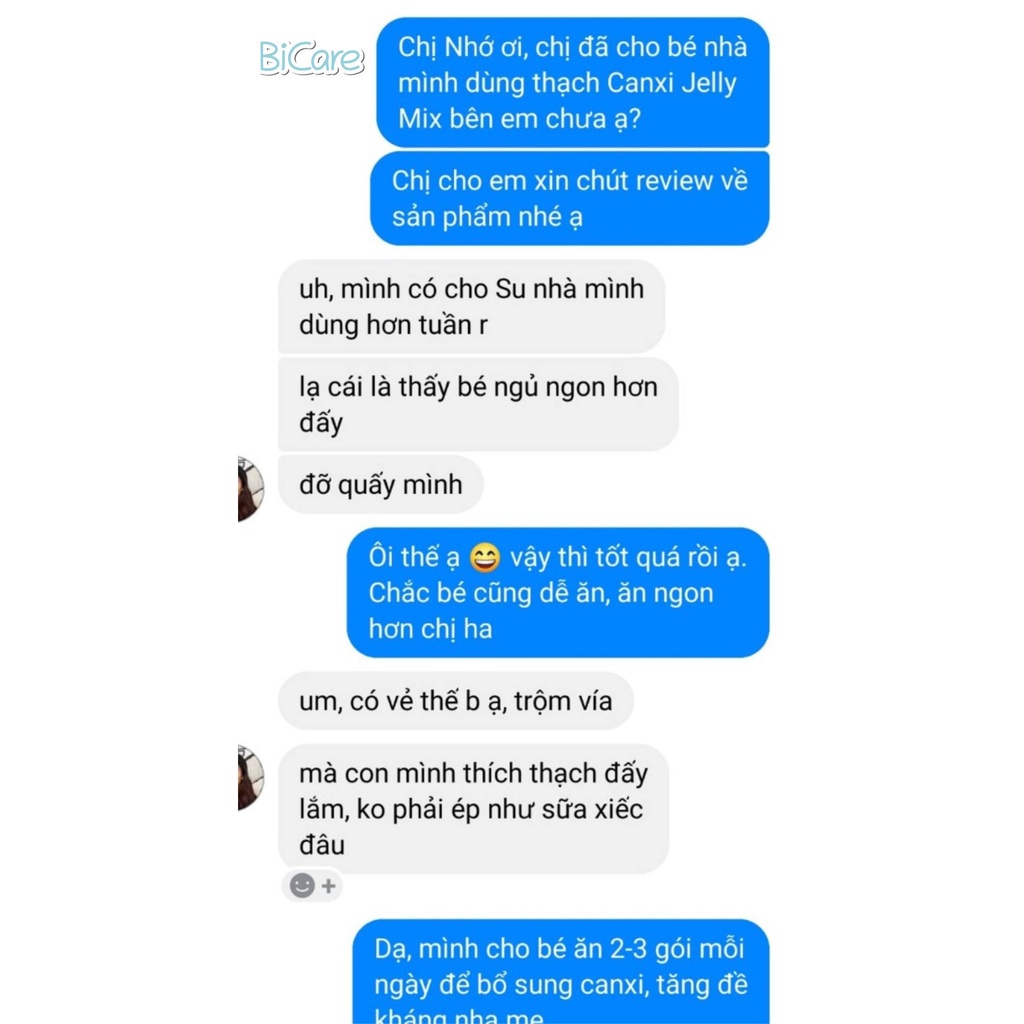Select blue message 'Ôi thế ạ vậy thì tốt'
1024x1024 pixels.
[558, 592]
